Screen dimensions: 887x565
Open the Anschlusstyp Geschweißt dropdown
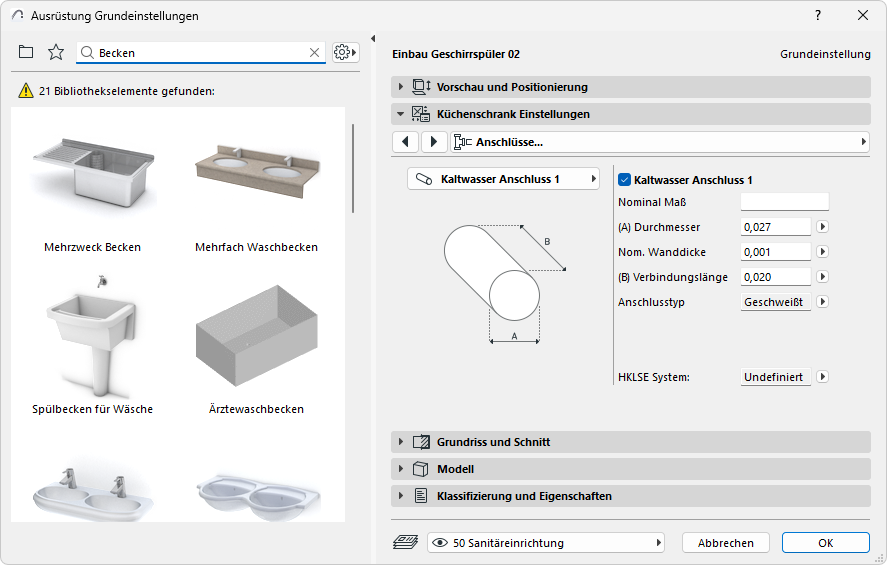pyautogui.click(x=776, y=302)
